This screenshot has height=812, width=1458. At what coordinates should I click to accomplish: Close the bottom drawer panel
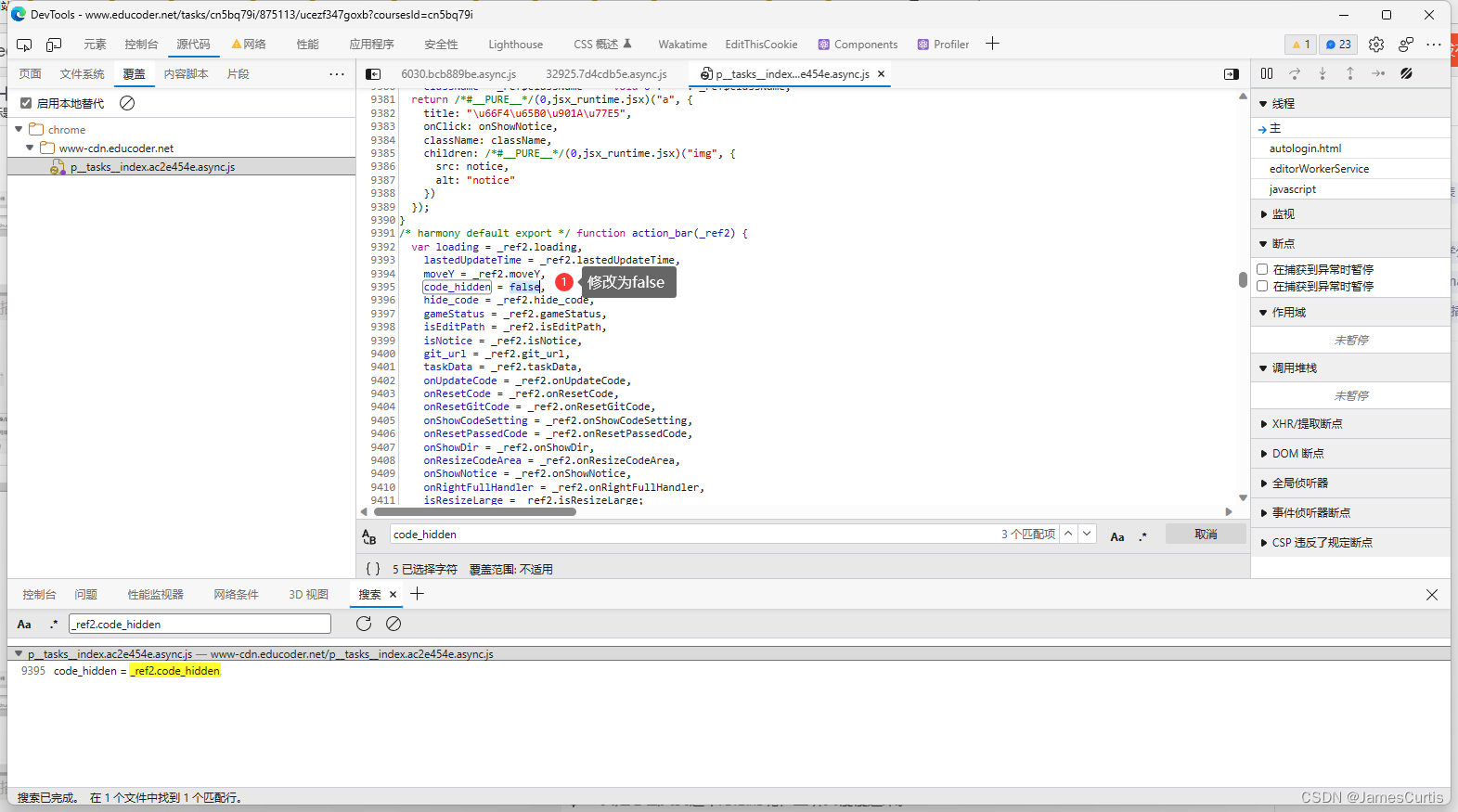[1432, 595]
